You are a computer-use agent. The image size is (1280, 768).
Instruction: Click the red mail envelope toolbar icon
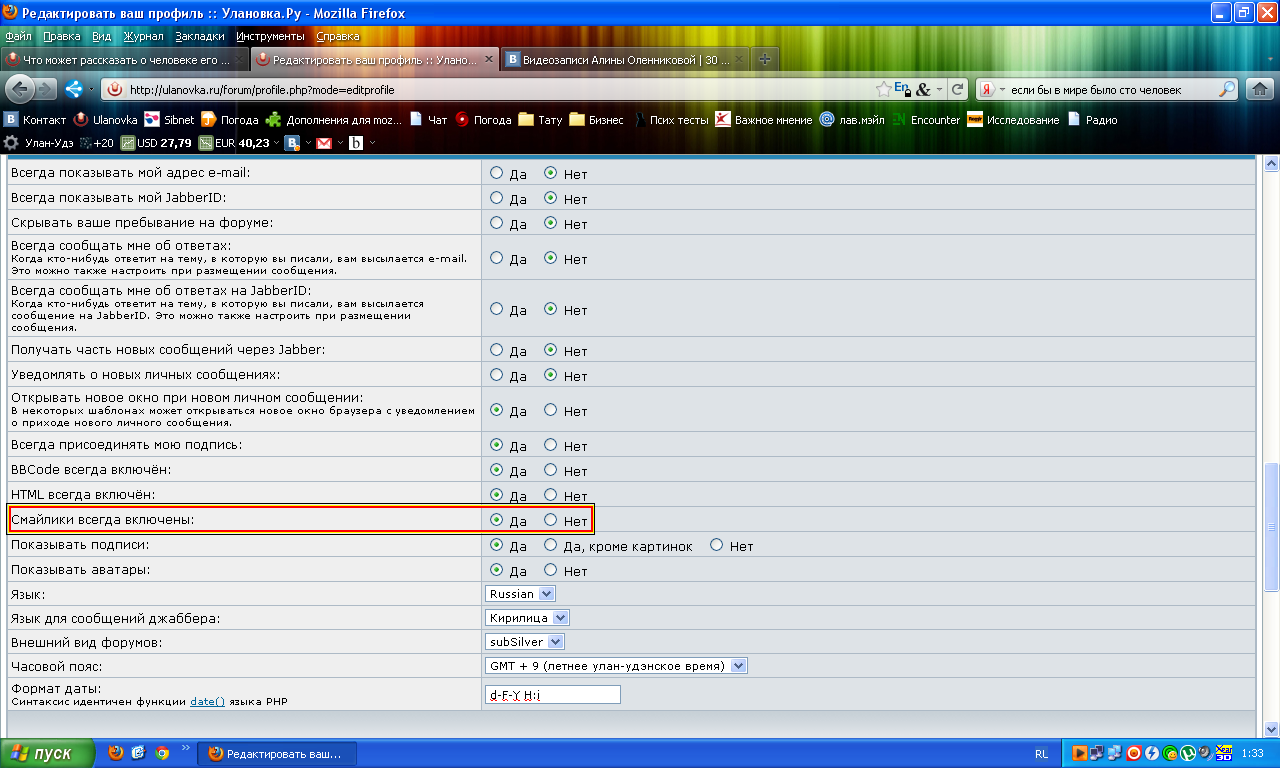click(x=324, y=143)
